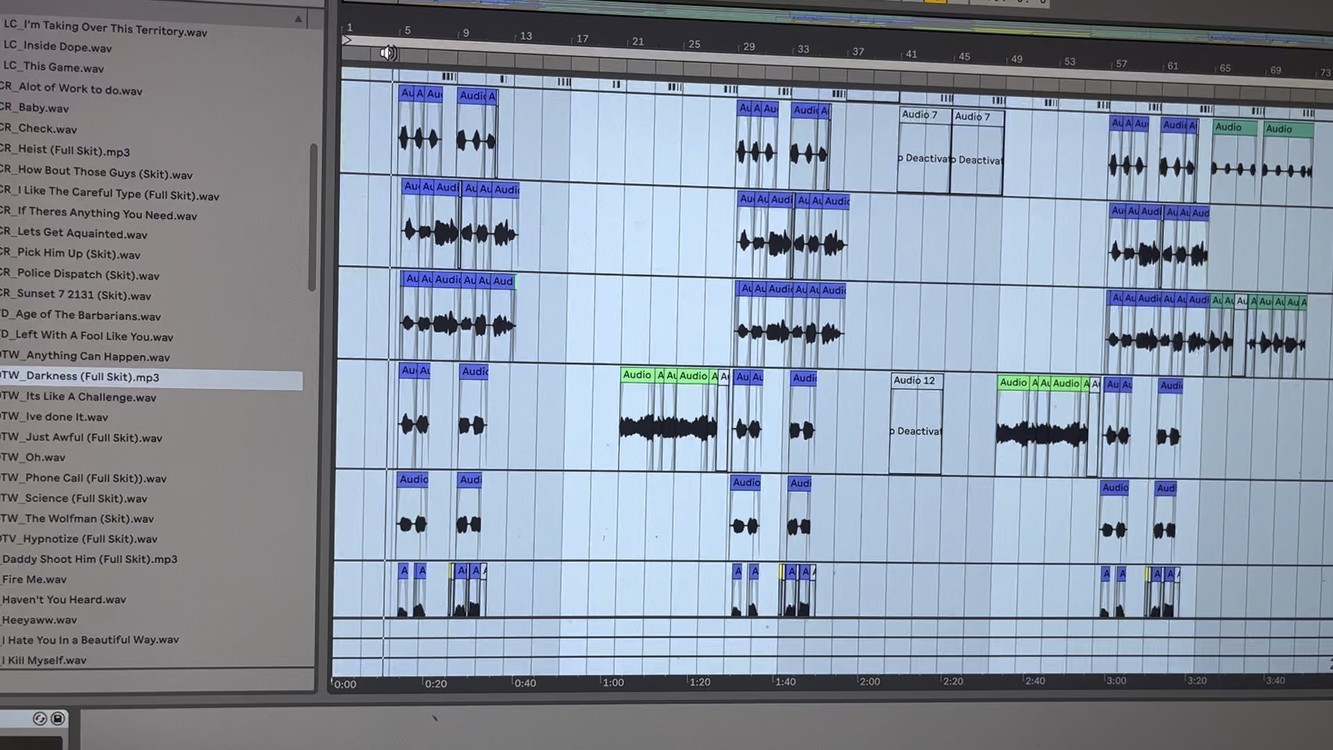Pick Daddy Shoot Him (Full Skit).mp3
Image resolution: width=1333 pixels, height=750 pixels.
89,559
